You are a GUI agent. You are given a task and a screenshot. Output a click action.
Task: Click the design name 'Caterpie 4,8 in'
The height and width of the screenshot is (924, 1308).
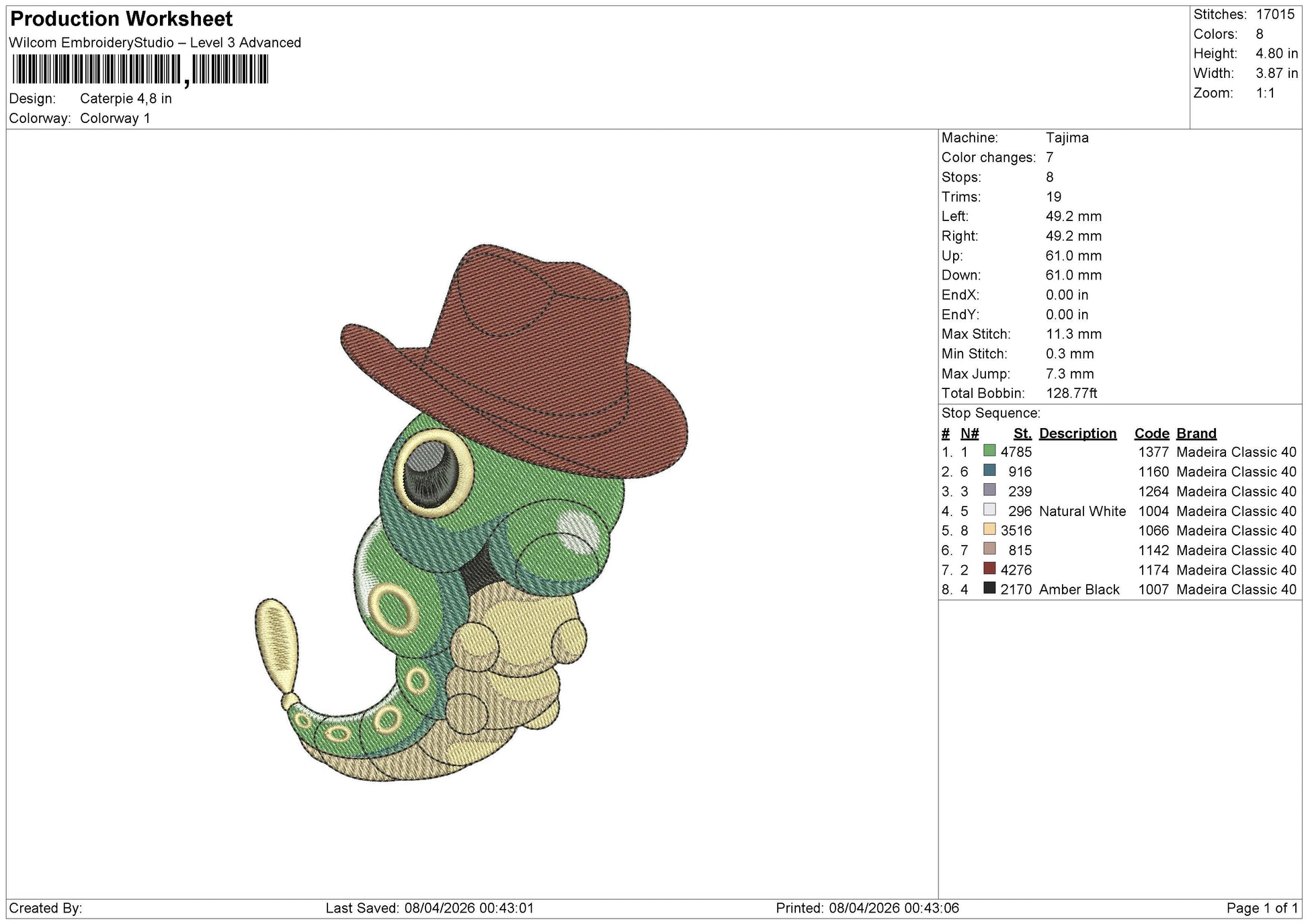[126, 99]
